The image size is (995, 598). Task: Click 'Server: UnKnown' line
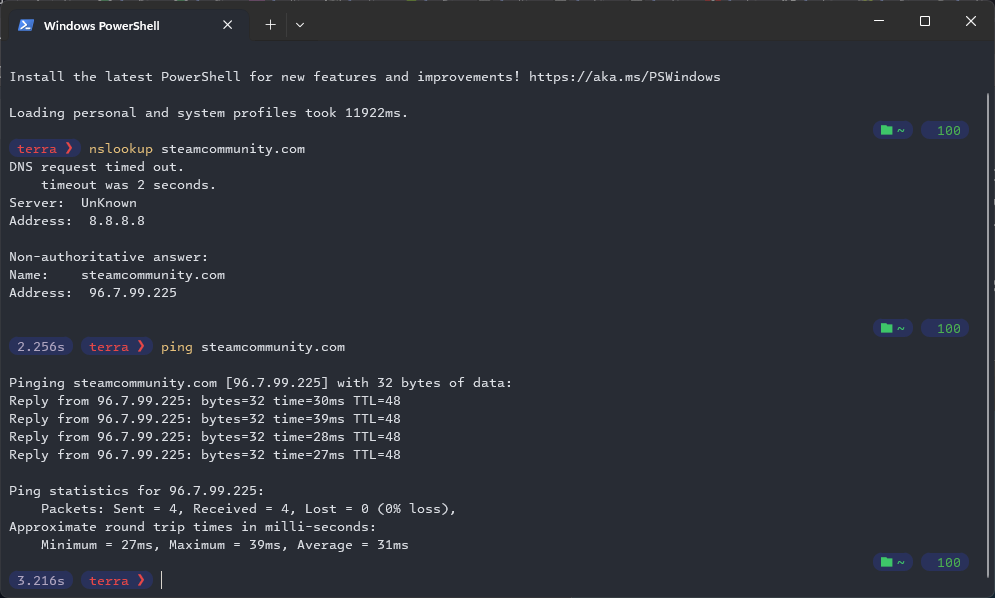(73, 203)
